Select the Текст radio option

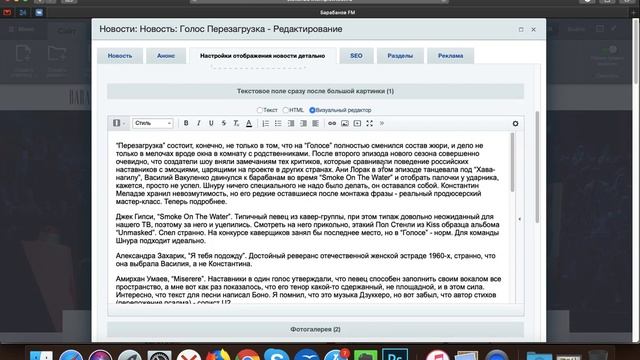[260, 110]
